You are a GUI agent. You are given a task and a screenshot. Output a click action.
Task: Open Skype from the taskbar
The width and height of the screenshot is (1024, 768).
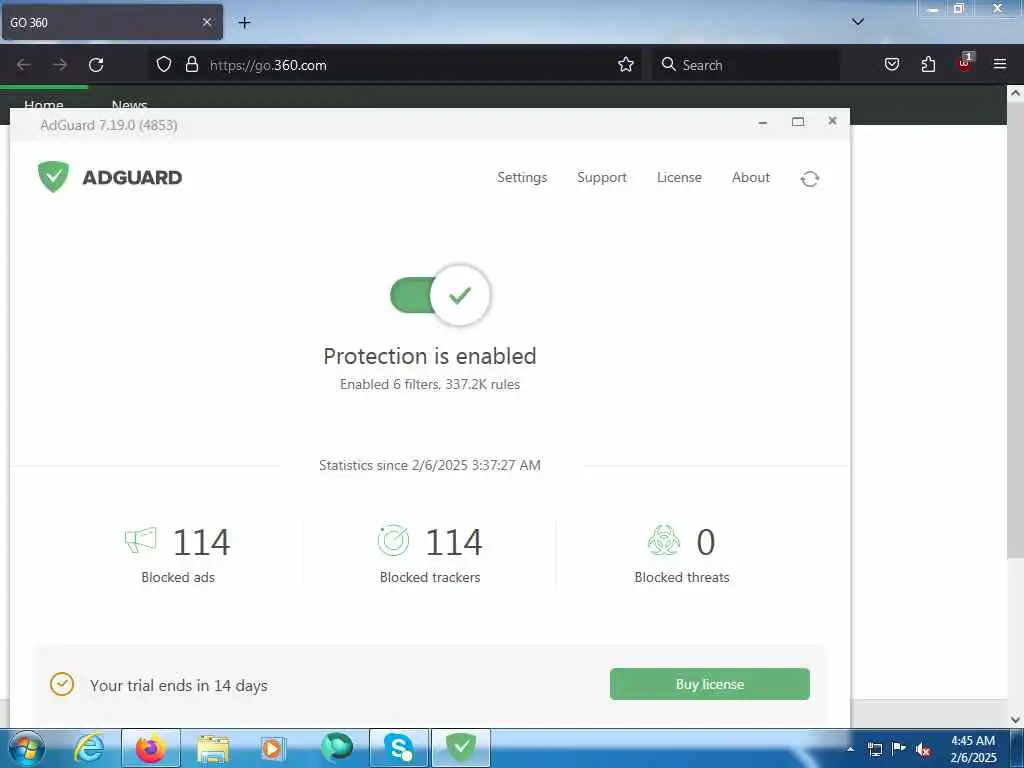click(398, 748)
